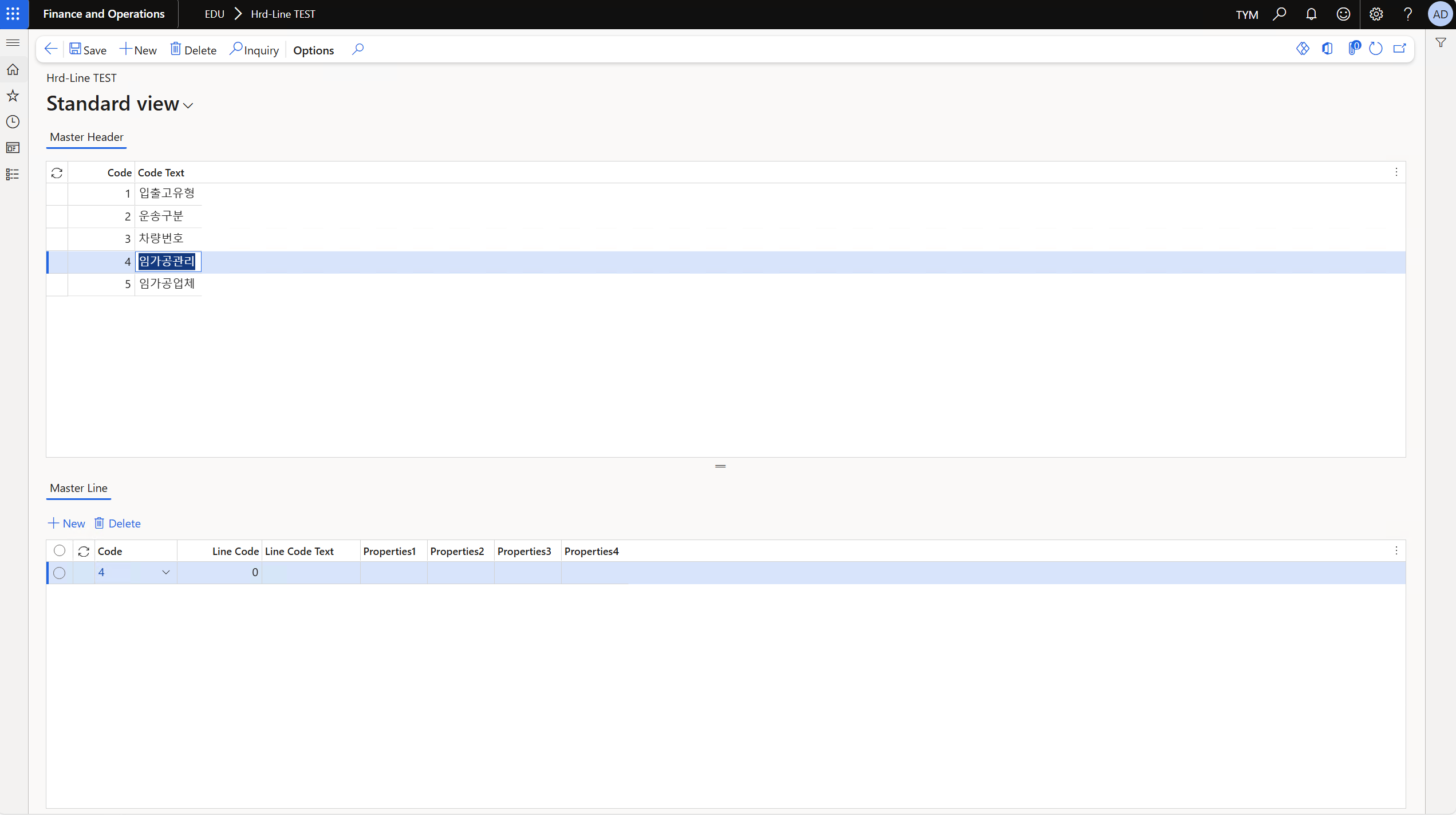Open the Code dropdown showing 4
1456x815 pixels.
pos(165,573)
